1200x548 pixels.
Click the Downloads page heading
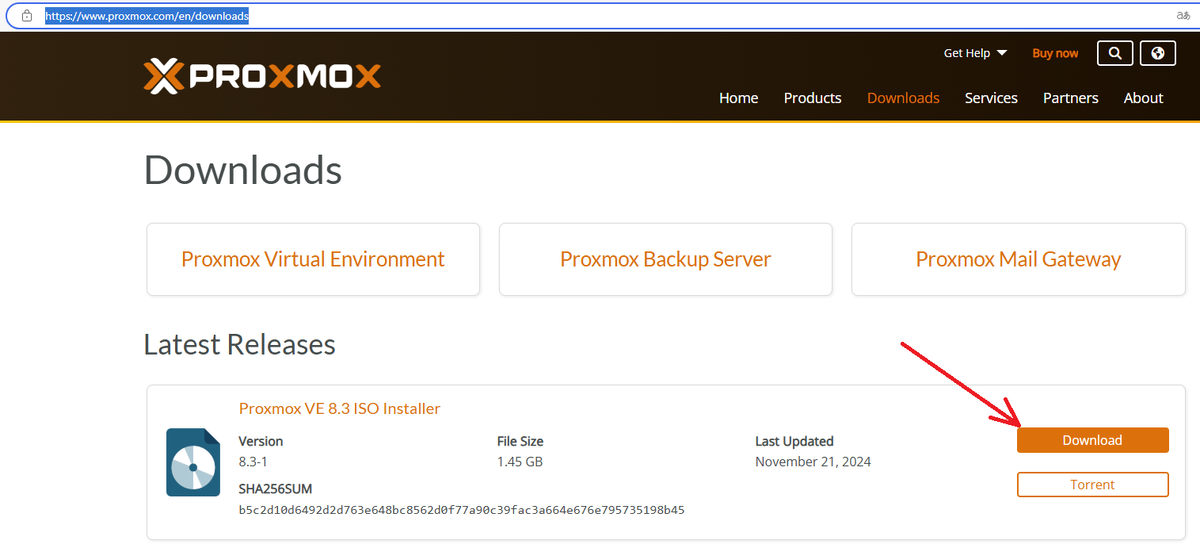coord(243,170)
